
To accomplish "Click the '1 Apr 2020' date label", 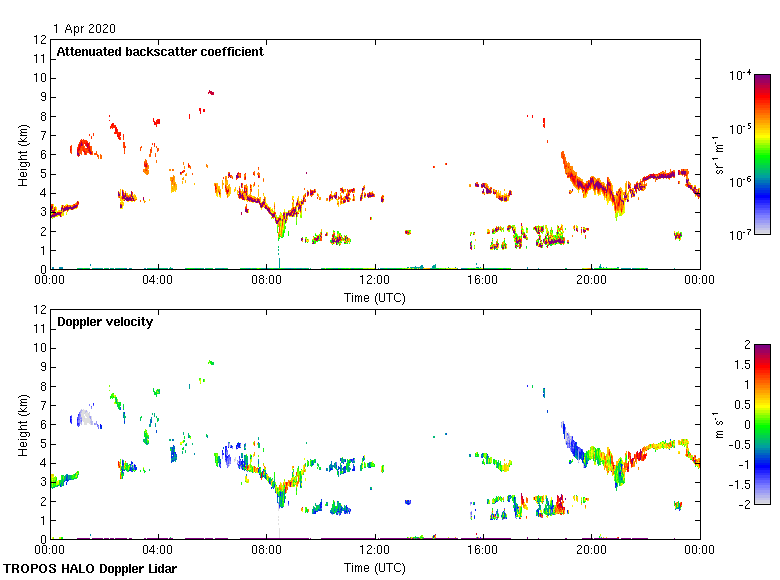I will pos(84,29).
